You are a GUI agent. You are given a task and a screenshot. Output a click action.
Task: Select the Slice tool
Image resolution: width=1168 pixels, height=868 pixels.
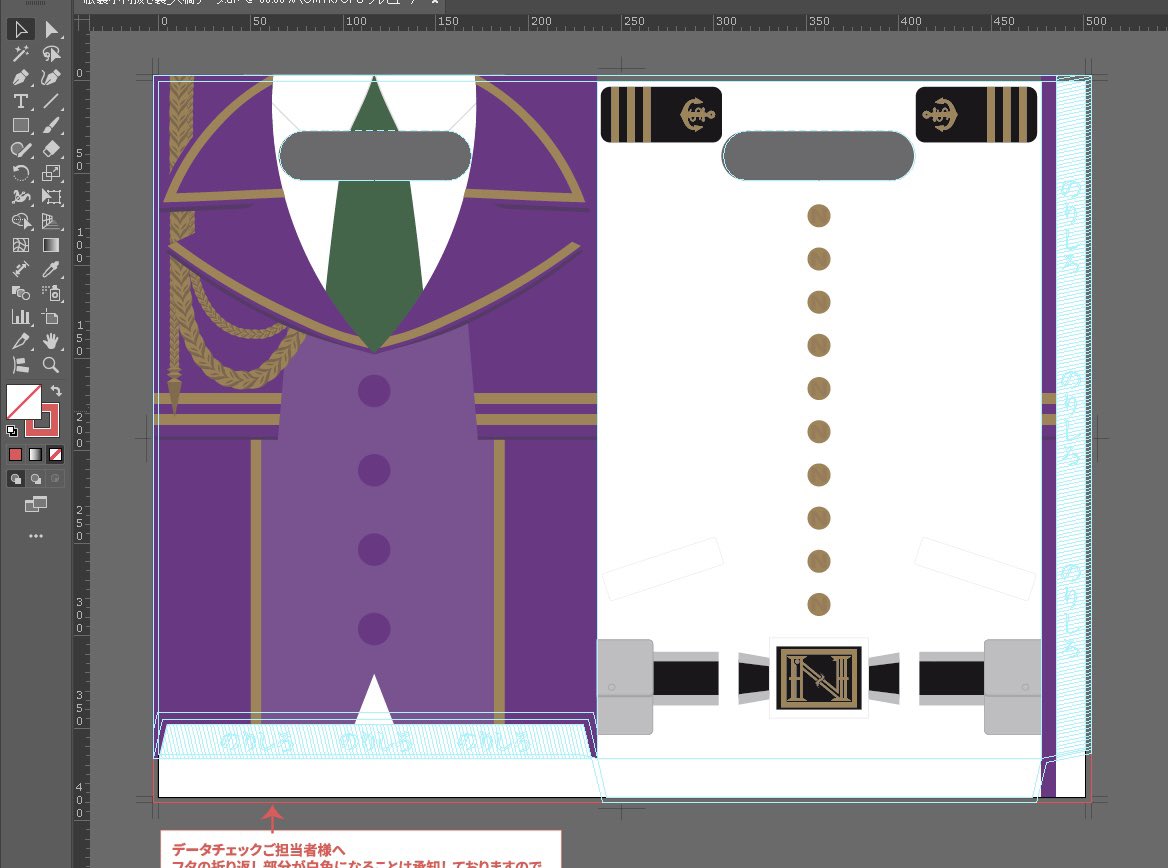(21, 340)
